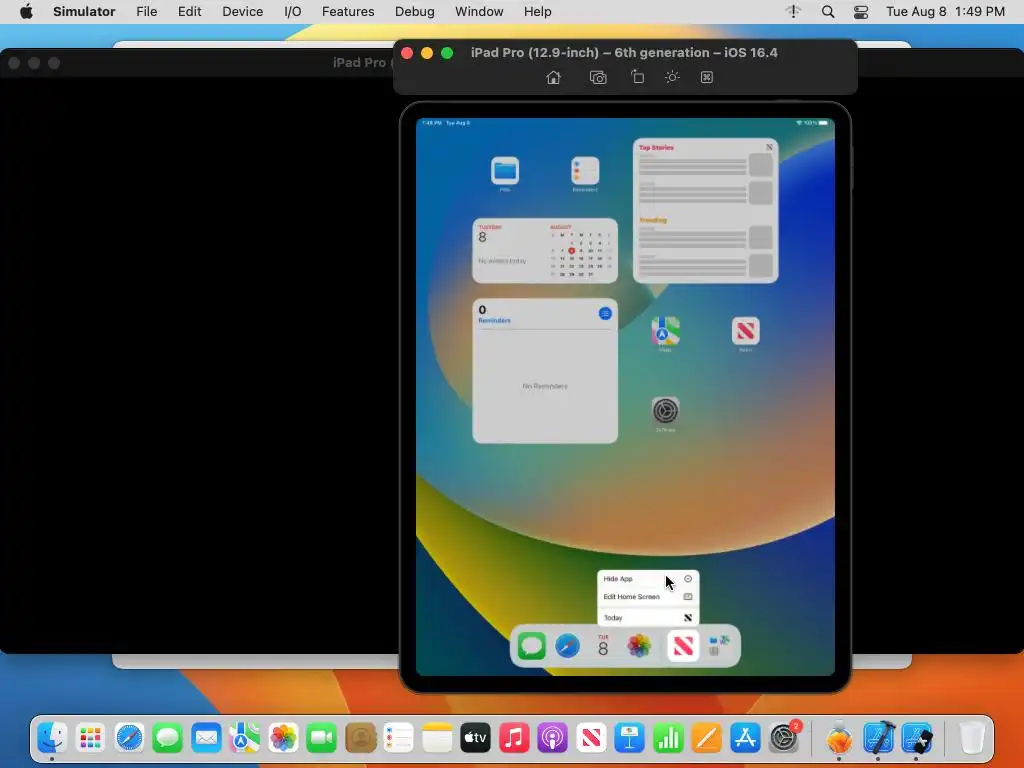Open Mail in the Mac Dock

pyautogui.click(x=206, y=738)
